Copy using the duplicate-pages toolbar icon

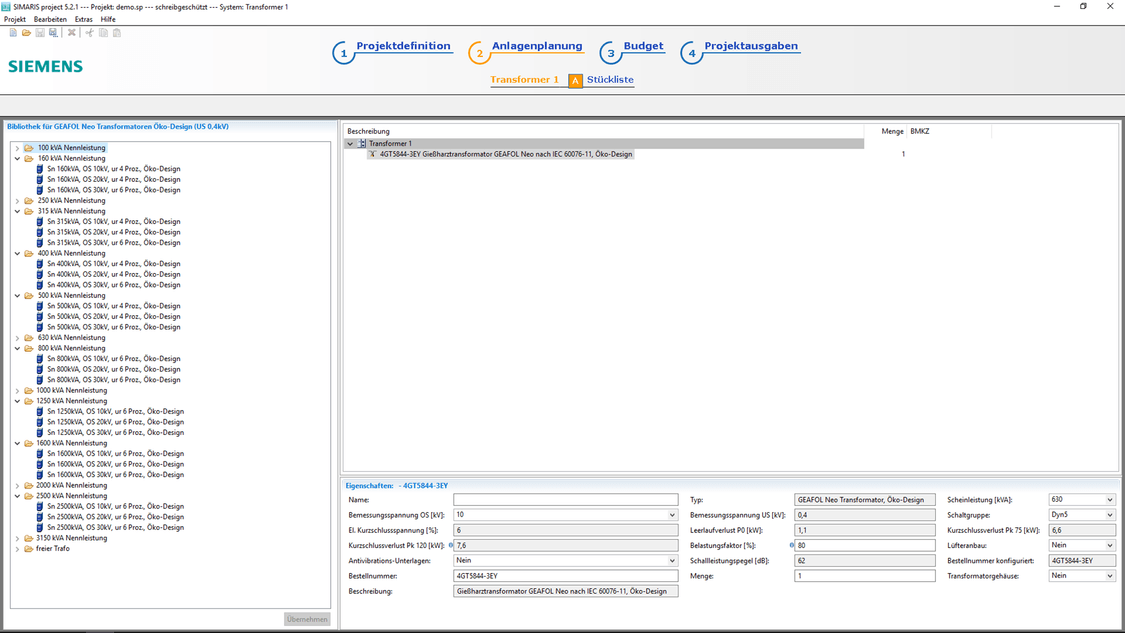pyautogui.click(x=103, y=32)
